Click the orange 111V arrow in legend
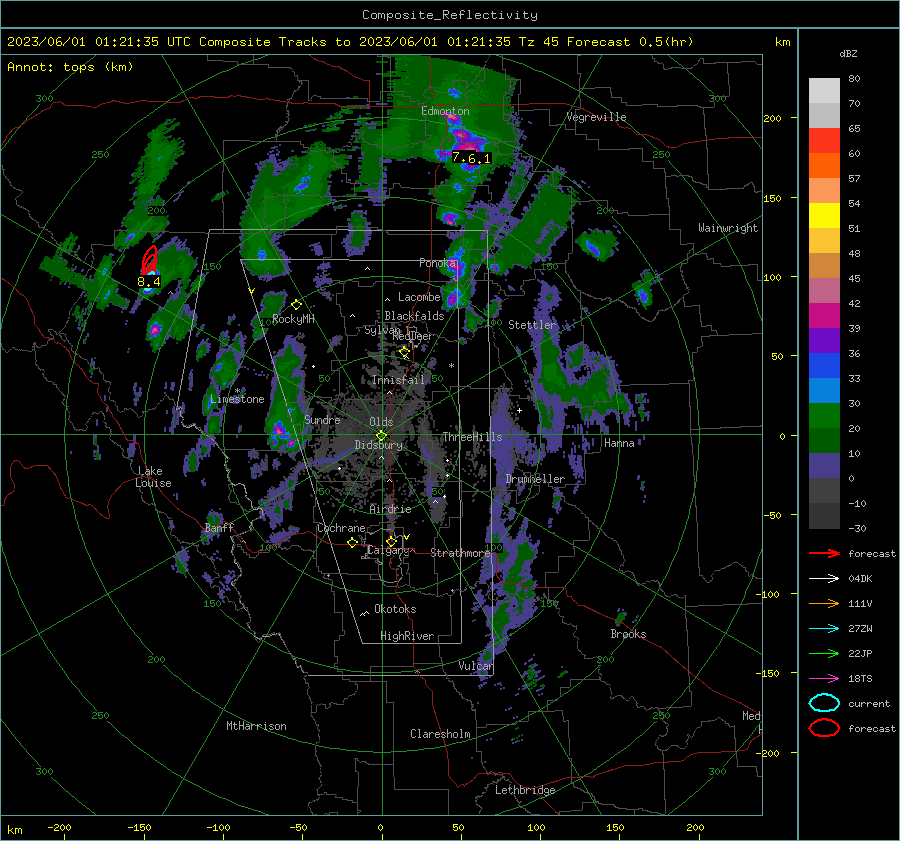The width and height of the screenshot is (900, 841). 824,603
